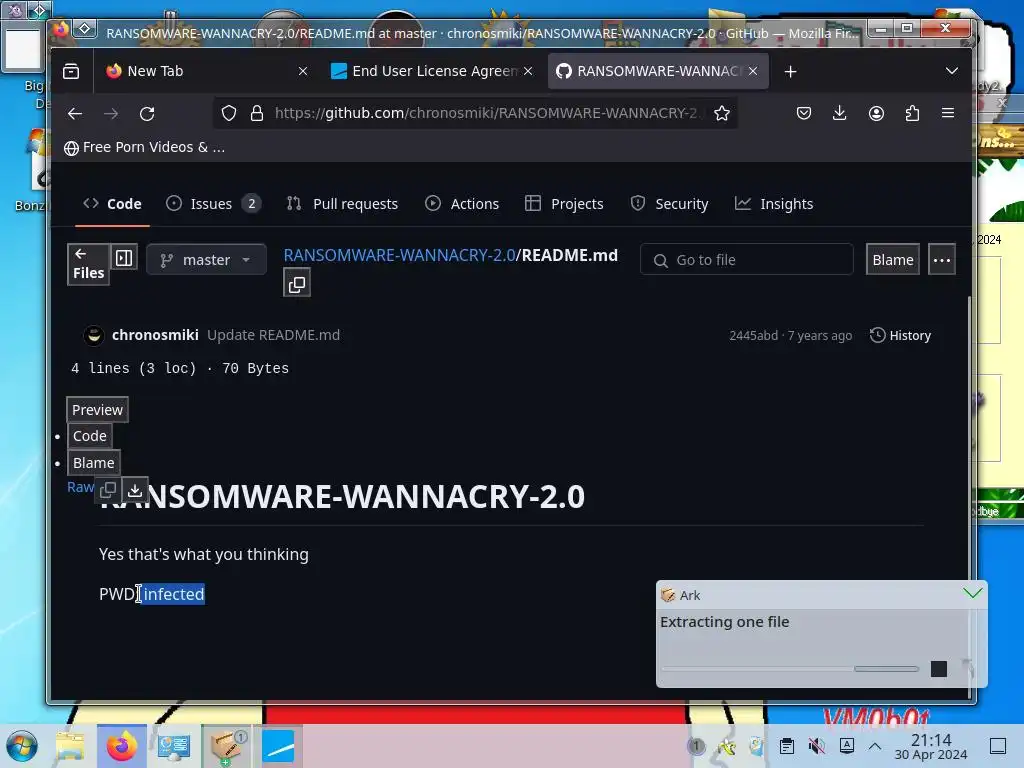The image size is (1024, 768).
Task: Open the start menu orb
Action: (22, 746)
